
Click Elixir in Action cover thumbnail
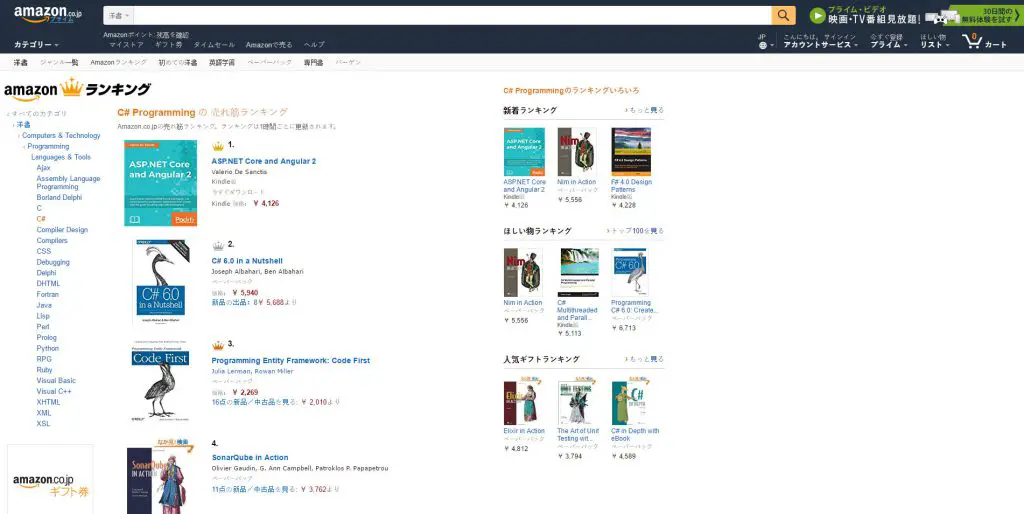tap(523, 401)
